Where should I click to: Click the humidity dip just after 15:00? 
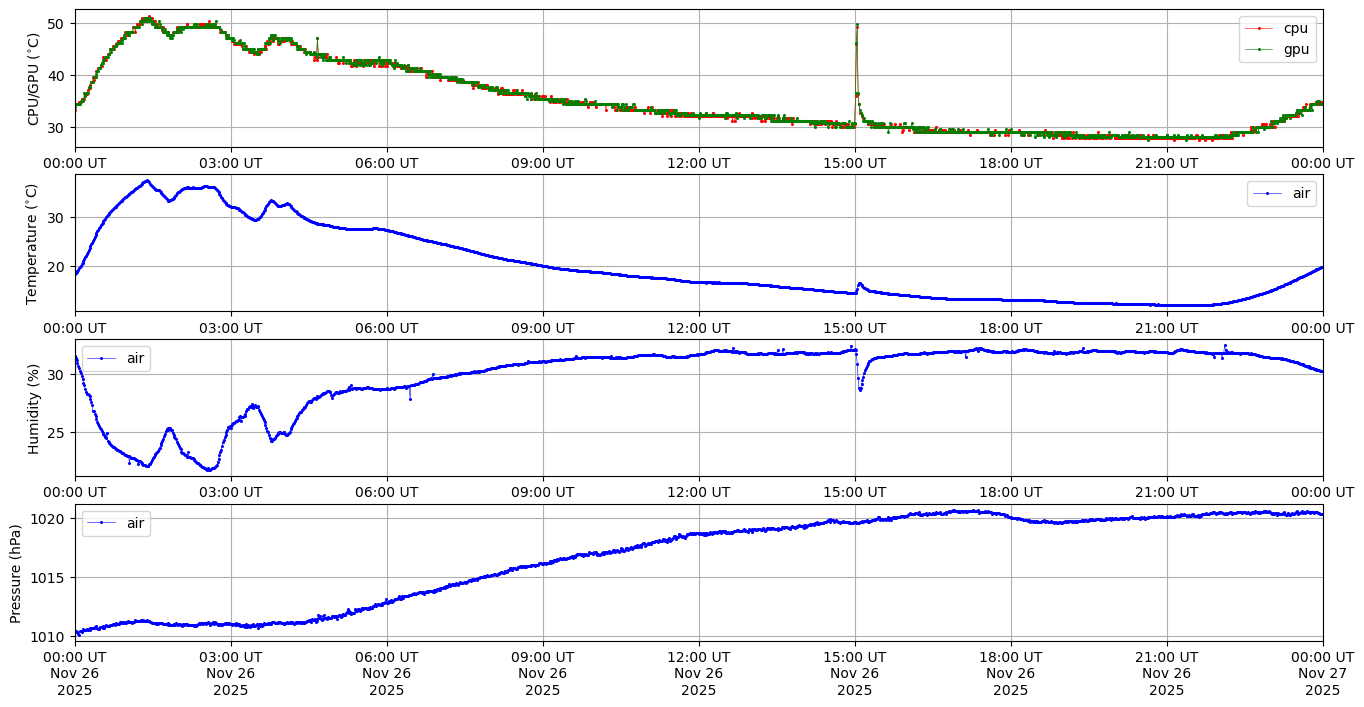pyautogui.click(x=860, y=389)
